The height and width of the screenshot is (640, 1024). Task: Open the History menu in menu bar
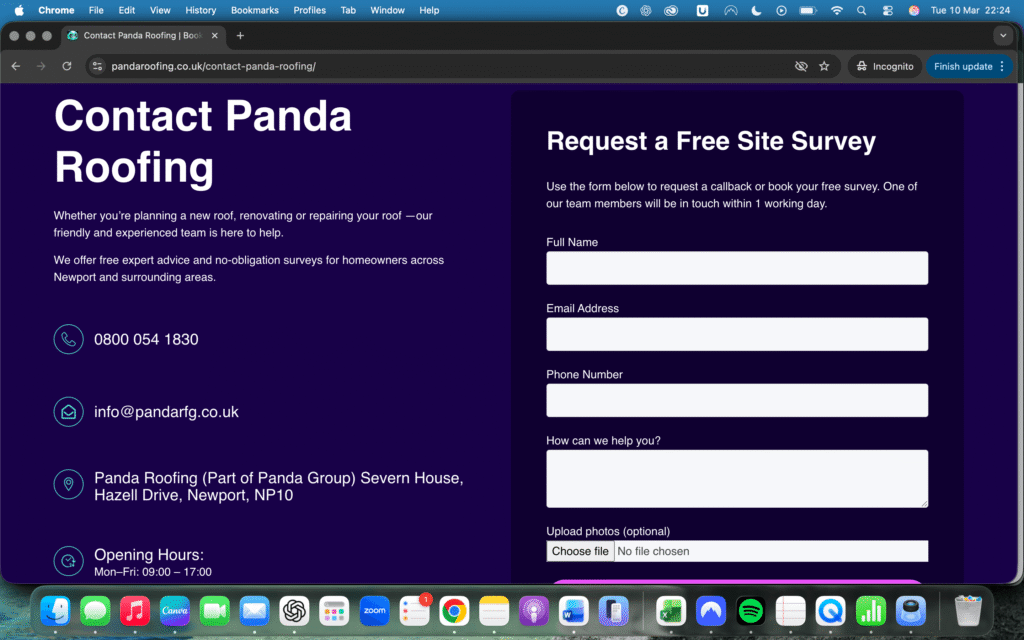(x=200, y=10)
